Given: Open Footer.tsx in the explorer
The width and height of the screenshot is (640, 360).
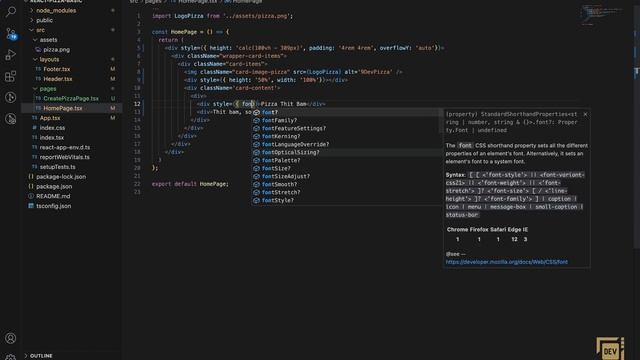Looking at the screenshot, I should click(x=71, y=69).
